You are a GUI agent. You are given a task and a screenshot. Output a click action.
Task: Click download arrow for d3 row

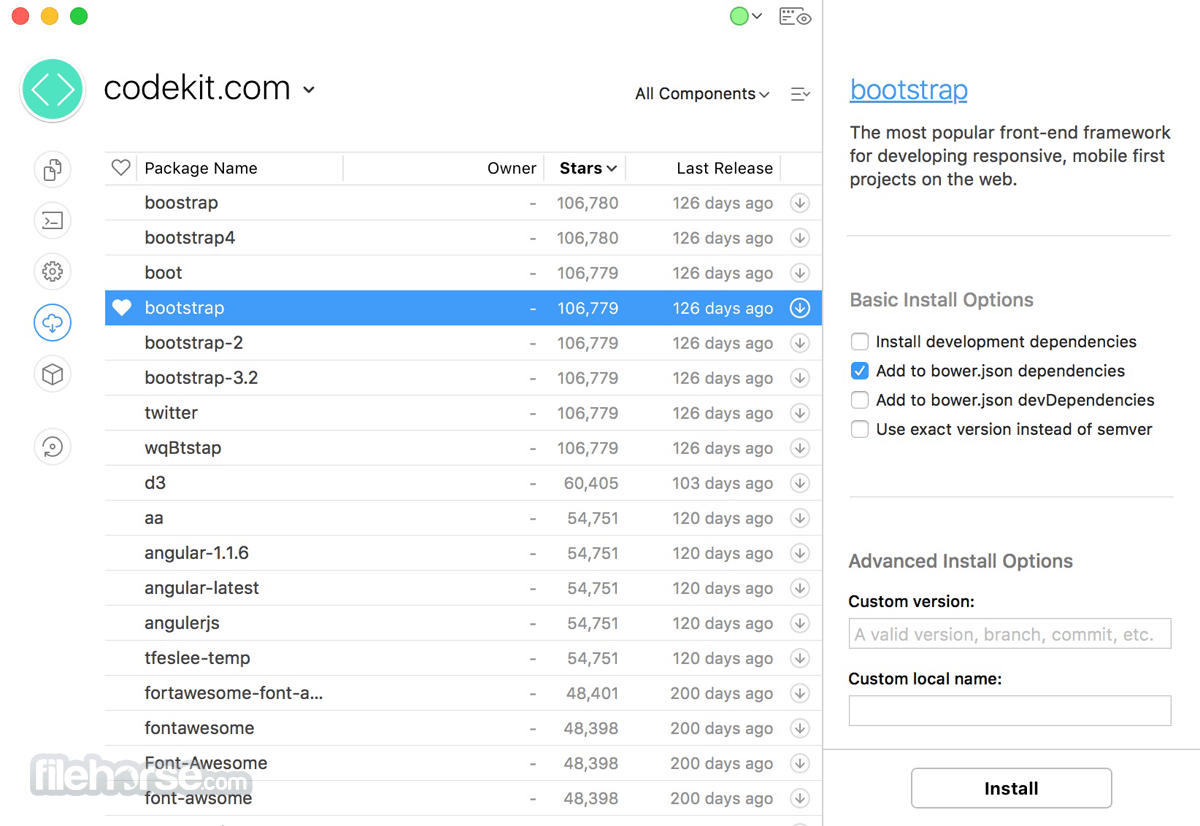[x=800, y=483]
